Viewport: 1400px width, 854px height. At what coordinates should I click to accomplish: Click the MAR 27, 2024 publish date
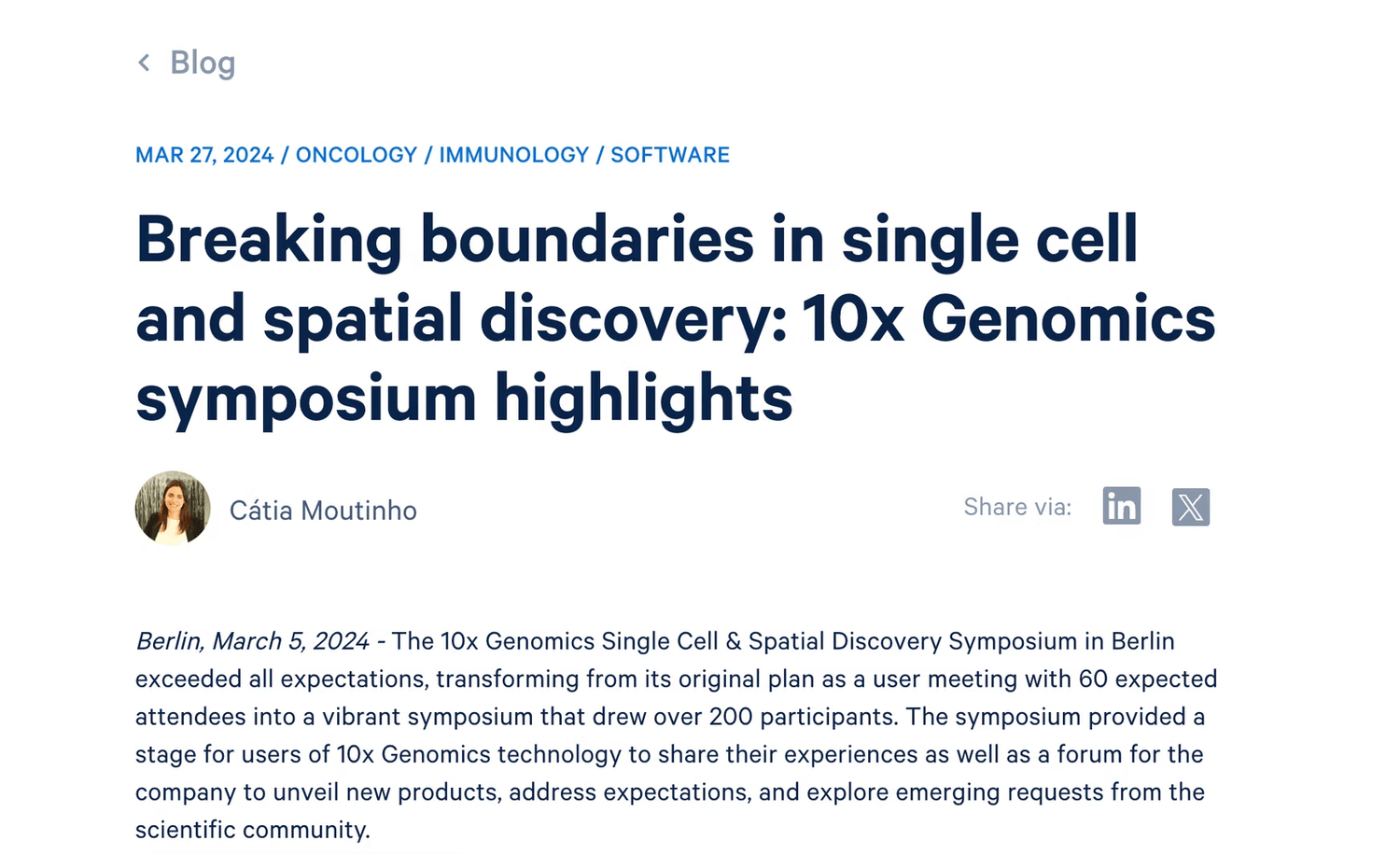pyautogui.click(x=204, y=155)
